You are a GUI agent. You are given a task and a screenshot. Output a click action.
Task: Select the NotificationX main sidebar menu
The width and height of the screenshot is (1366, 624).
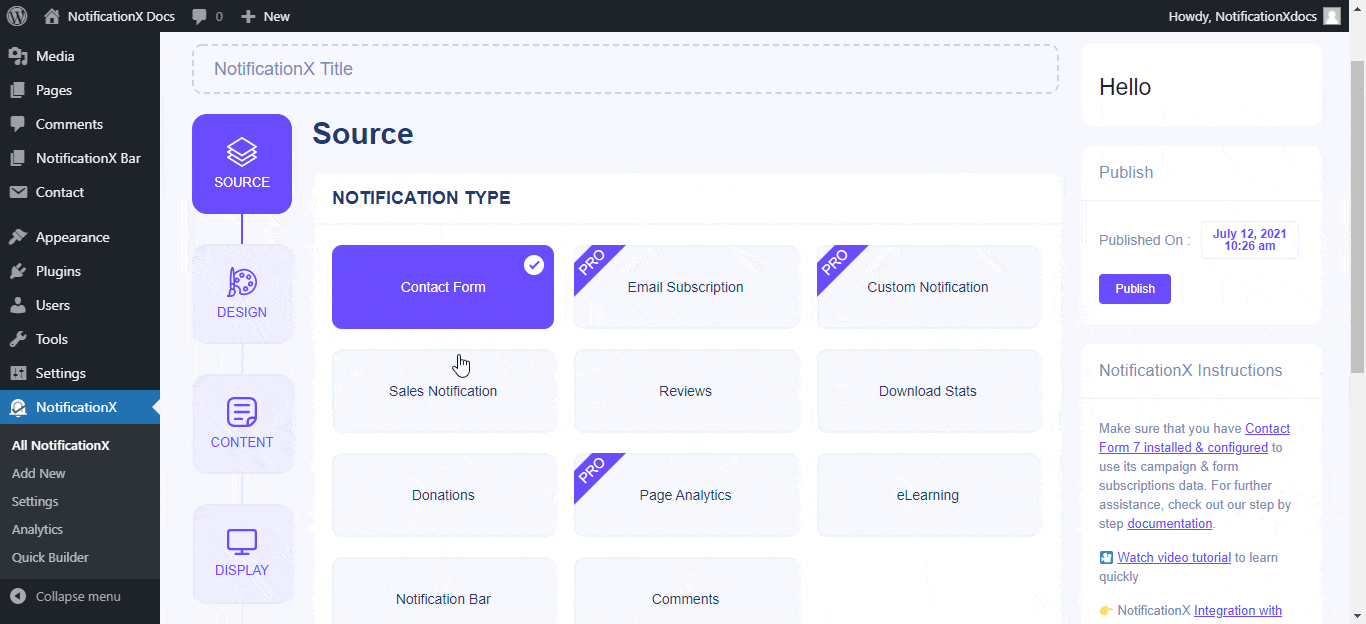80,407
